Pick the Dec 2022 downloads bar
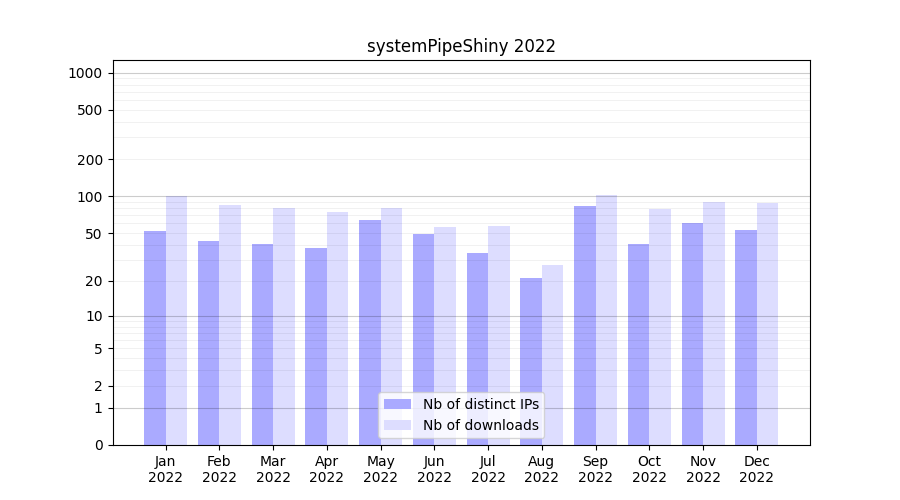This screenshot has height=500, width=900. tap(767, 324)
